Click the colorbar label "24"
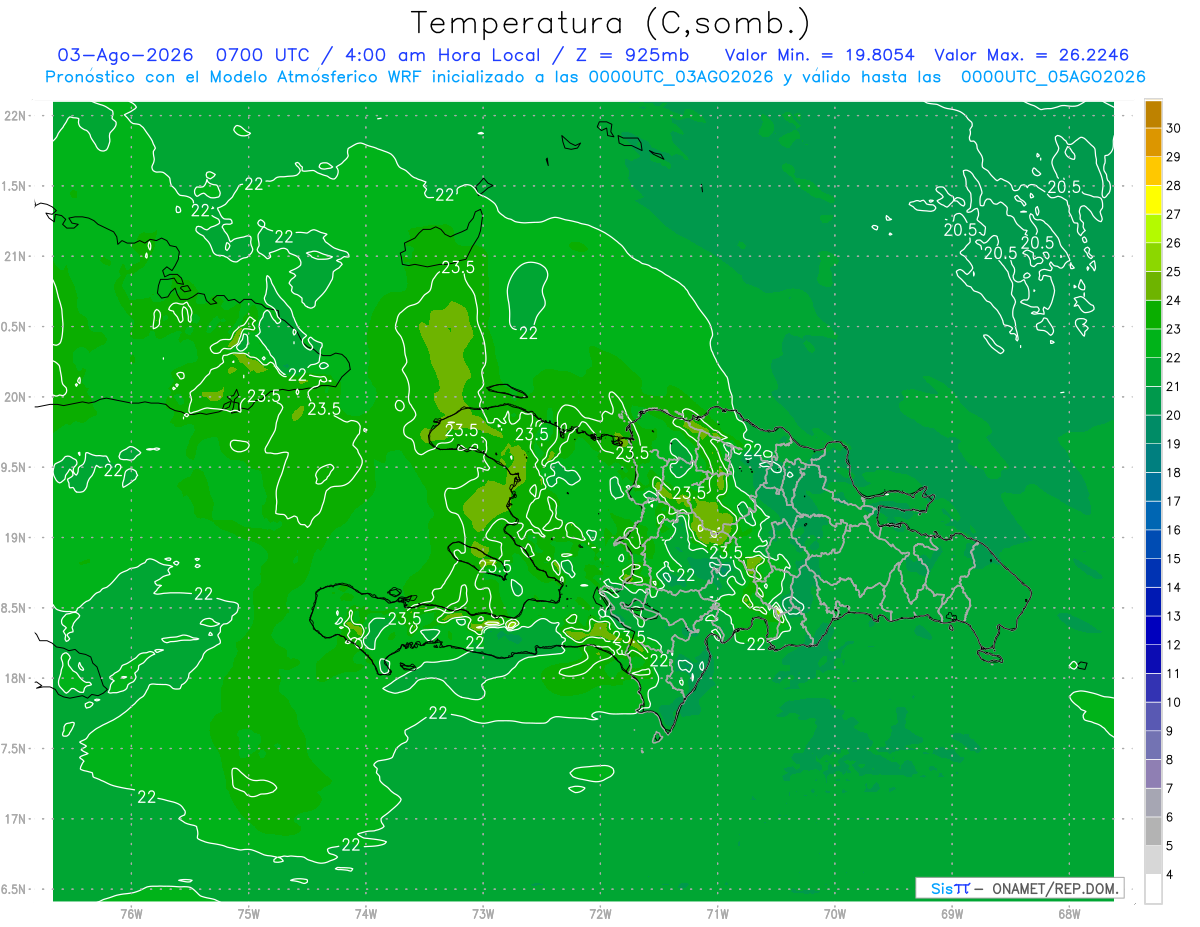This screenshot has width=1200, height=927. point(1174,300)
